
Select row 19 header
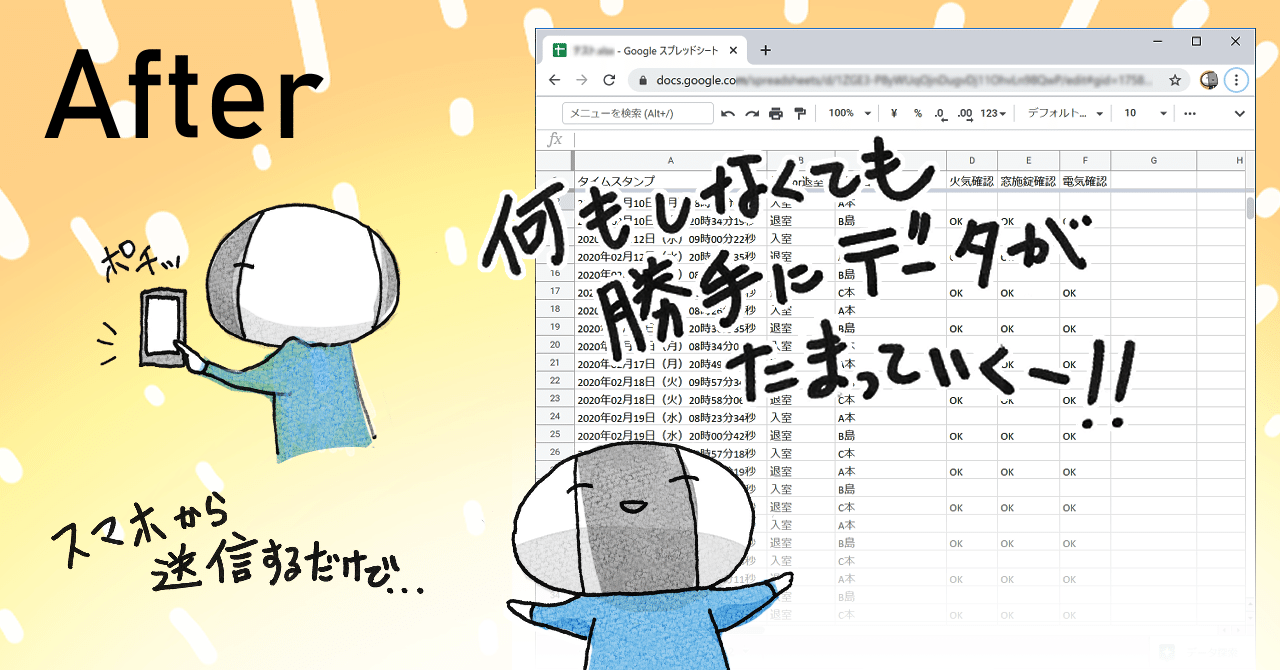coord(554,328)
